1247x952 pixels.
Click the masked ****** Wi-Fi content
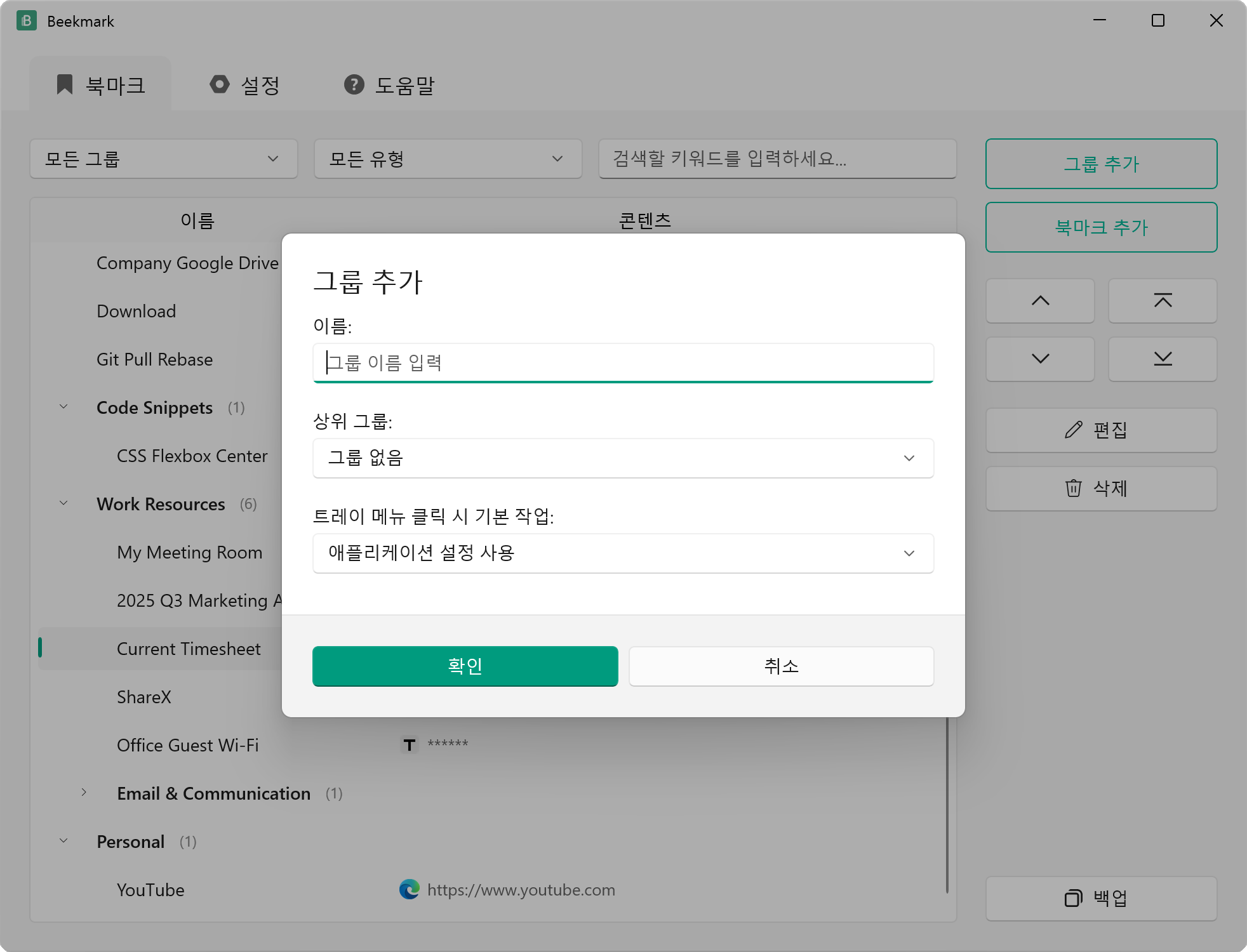[x=448, y=744]
